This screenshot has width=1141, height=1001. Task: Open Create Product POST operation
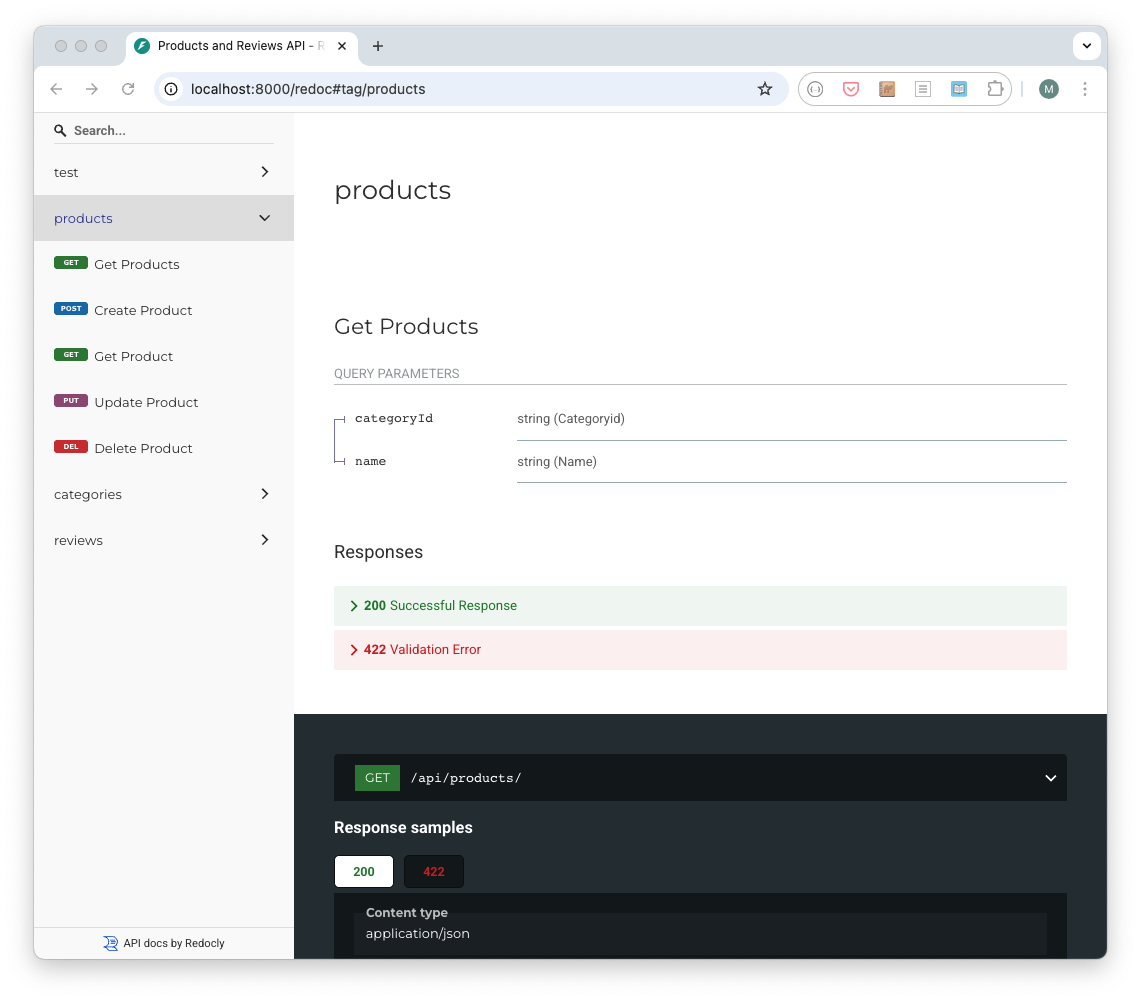click(143, 310)
